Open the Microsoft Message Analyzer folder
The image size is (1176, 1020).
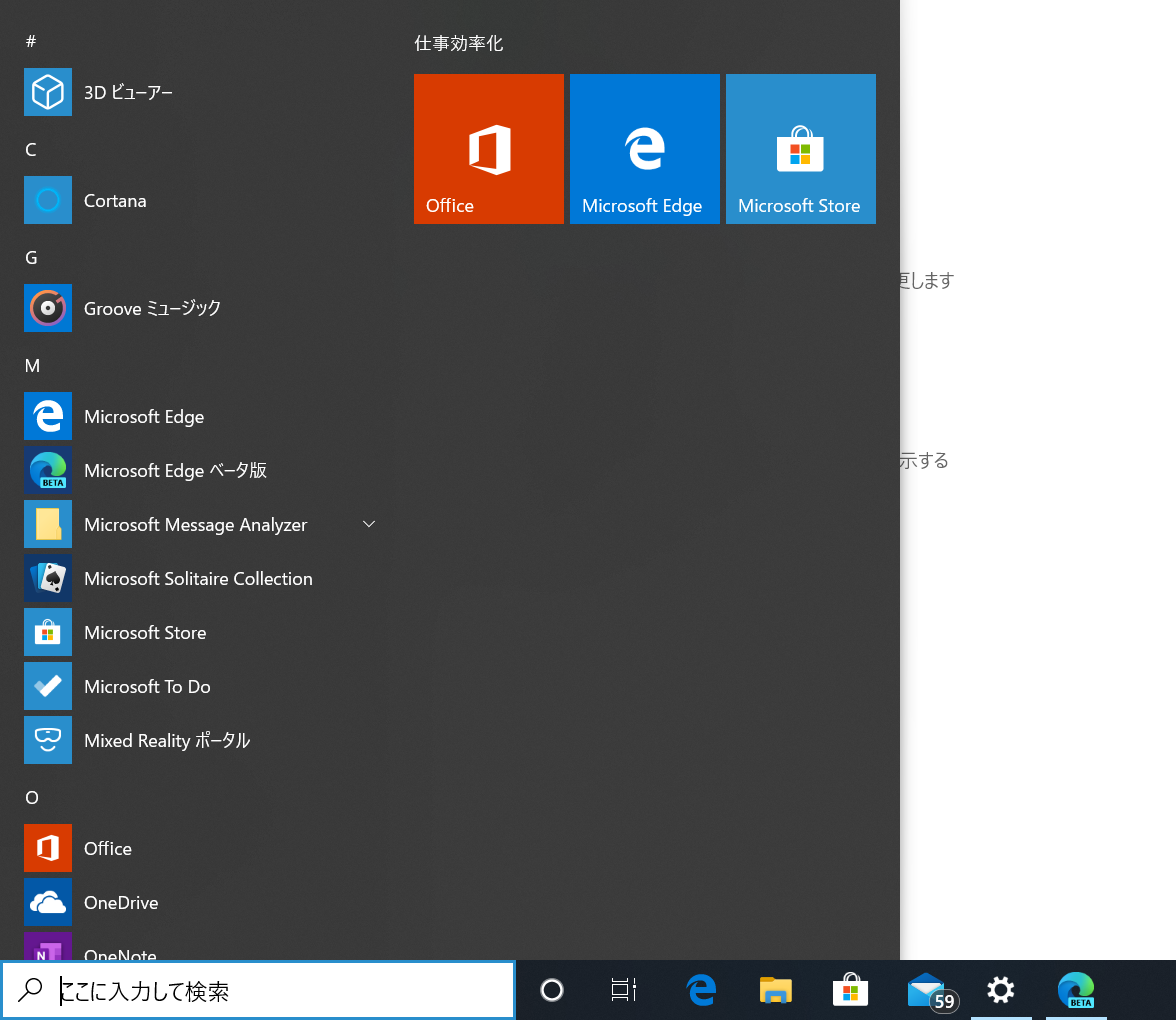tap(202, 524)
